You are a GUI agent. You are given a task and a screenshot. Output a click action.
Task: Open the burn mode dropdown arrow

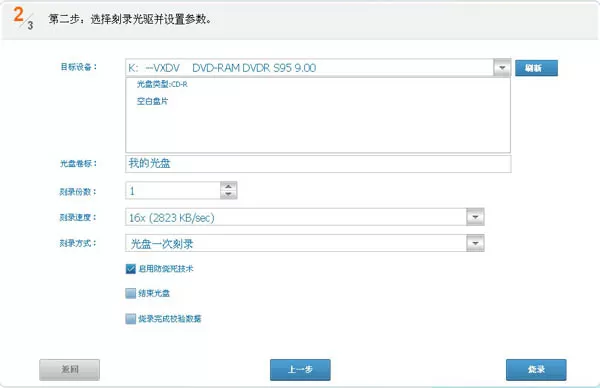pos(475,243)
